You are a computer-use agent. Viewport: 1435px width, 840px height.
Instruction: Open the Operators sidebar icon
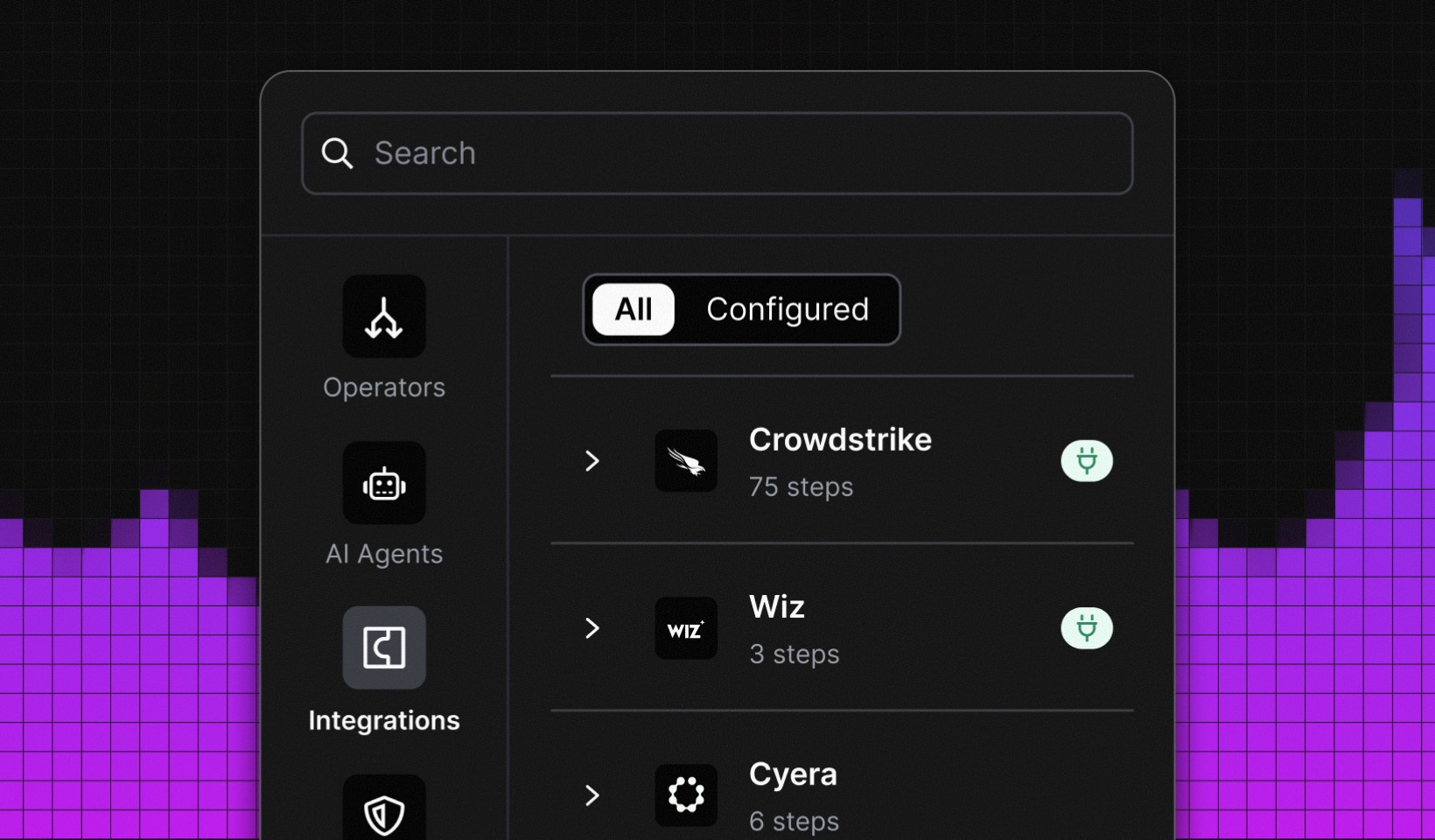coord(384,317)
